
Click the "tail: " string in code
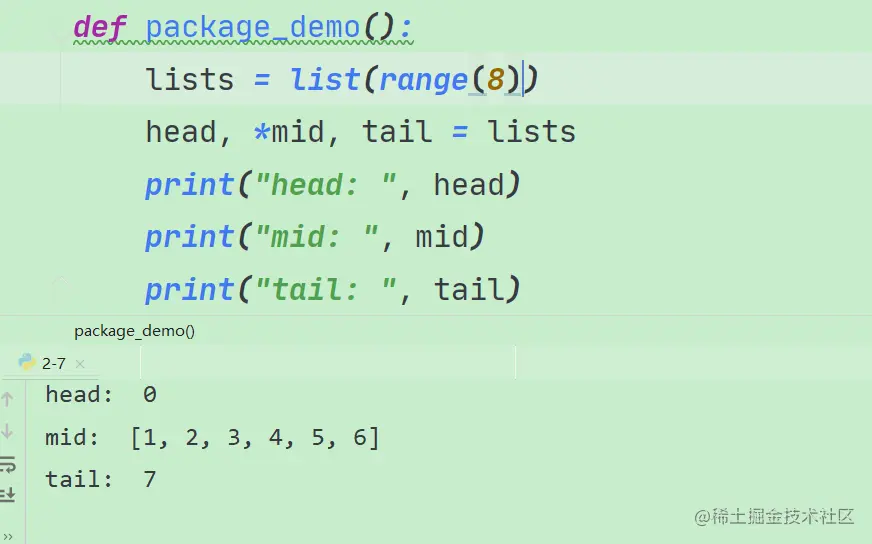325,289
